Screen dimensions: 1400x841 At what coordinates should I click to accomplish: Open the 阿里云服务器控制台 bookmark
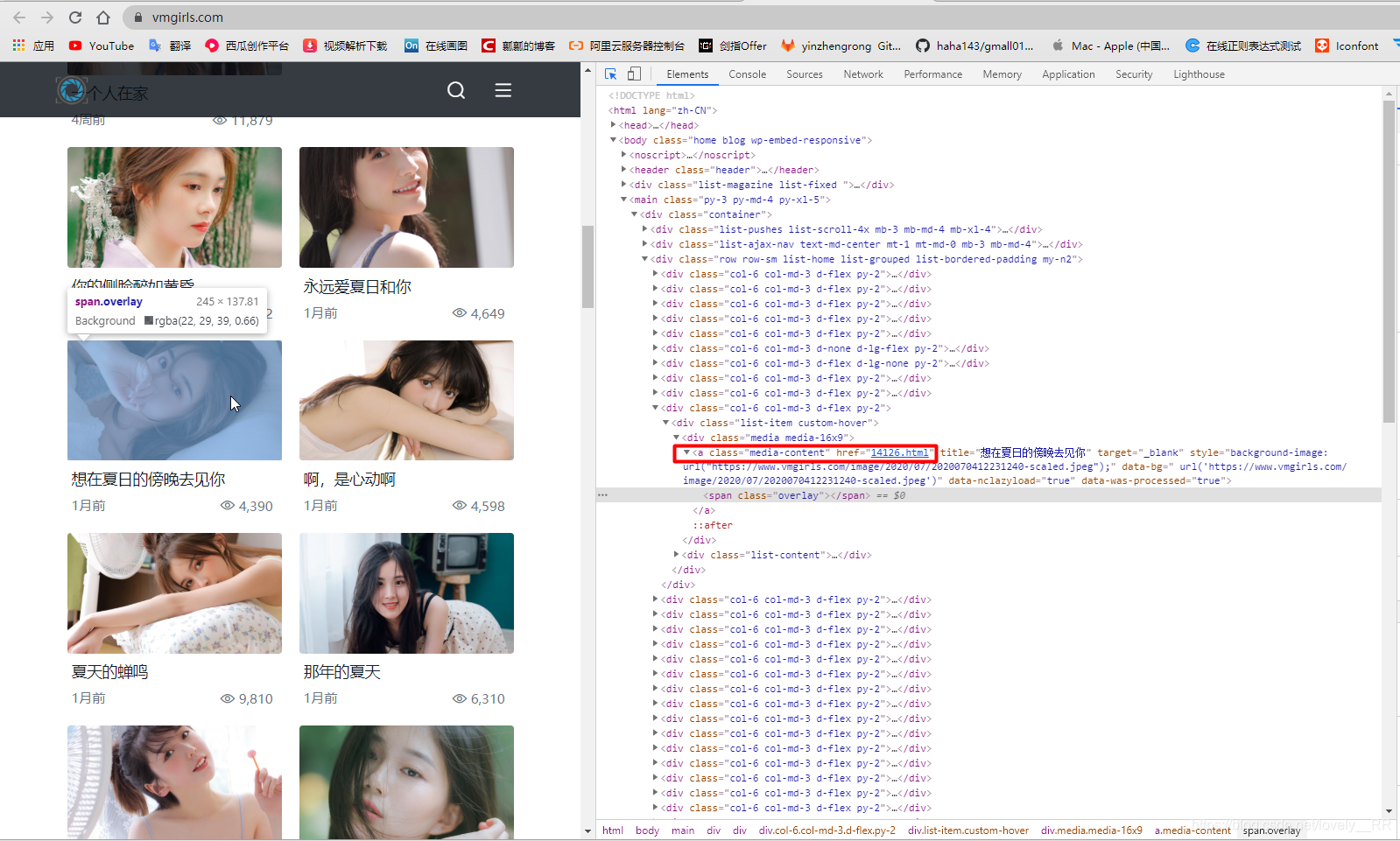[627, 46]
